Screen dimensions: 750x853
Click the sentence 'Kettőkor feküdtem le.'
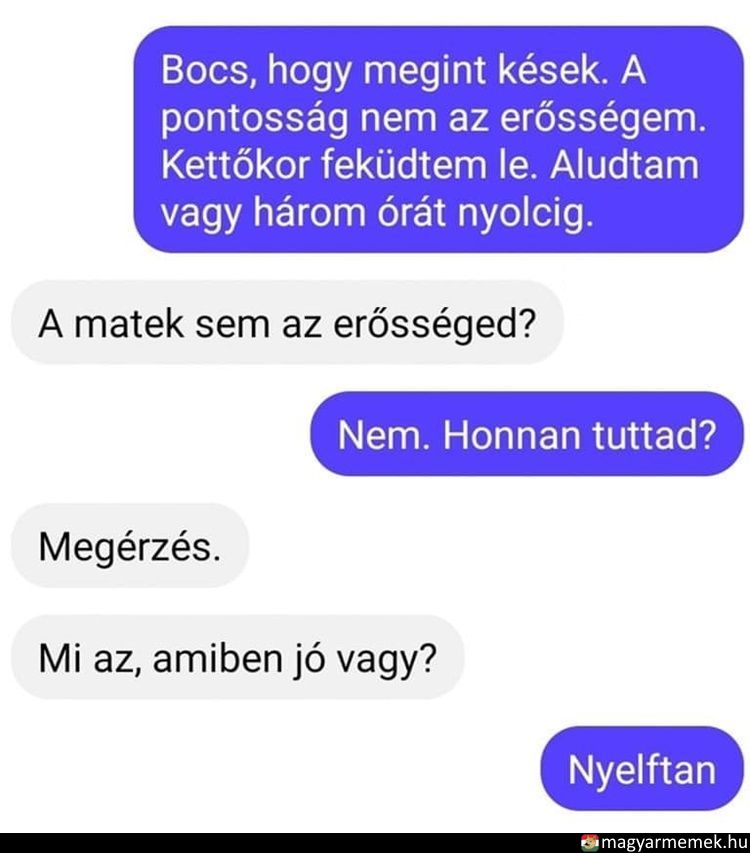click(345, 165)
